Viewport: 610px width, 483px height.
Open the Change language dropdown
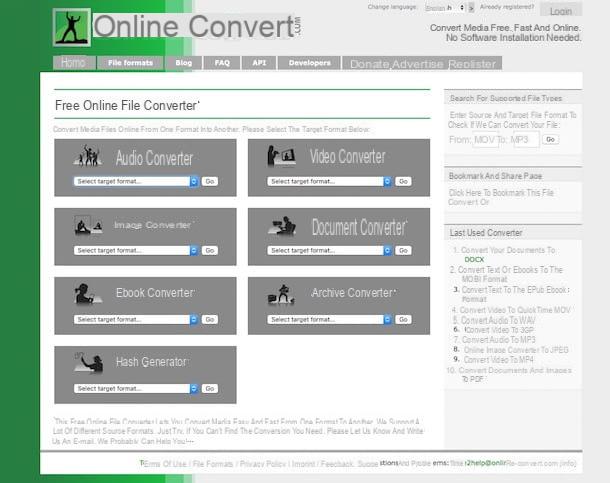(x=445, y=8)
